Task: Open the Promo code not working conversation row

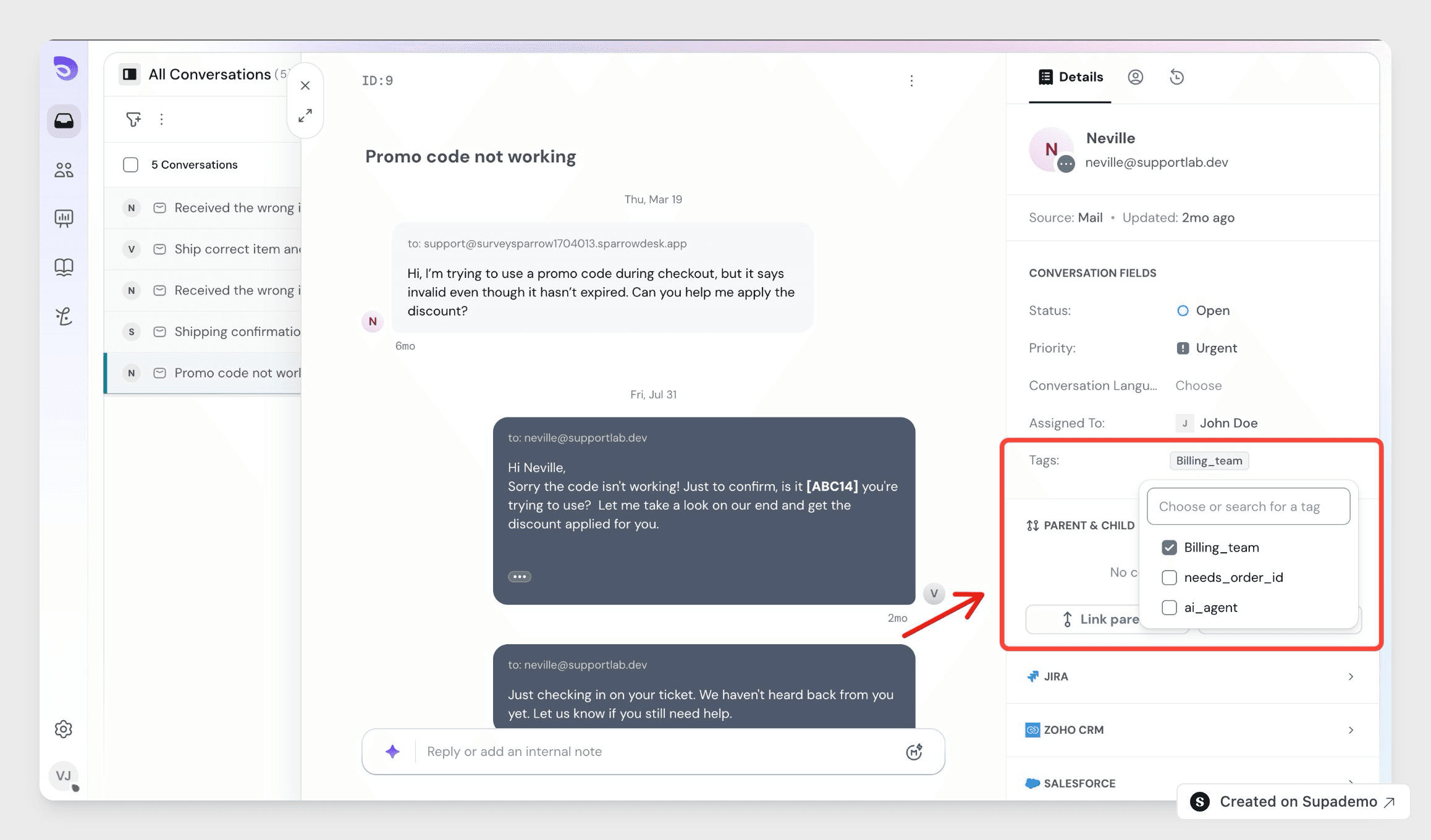Action: tap(203, 373)
